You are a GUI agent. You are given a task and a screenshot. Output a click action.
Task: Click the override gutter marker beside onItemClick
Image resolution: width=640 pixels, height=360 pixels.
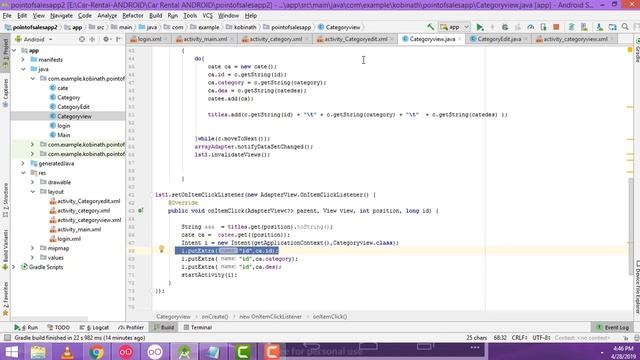140,211
